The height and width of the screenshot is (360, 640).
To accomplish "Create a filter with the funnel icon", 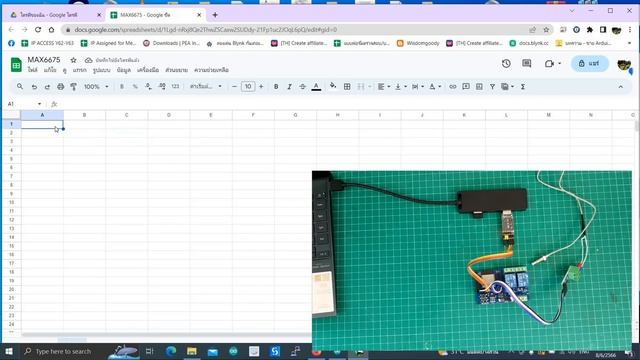I will click(x=492, y=87).
